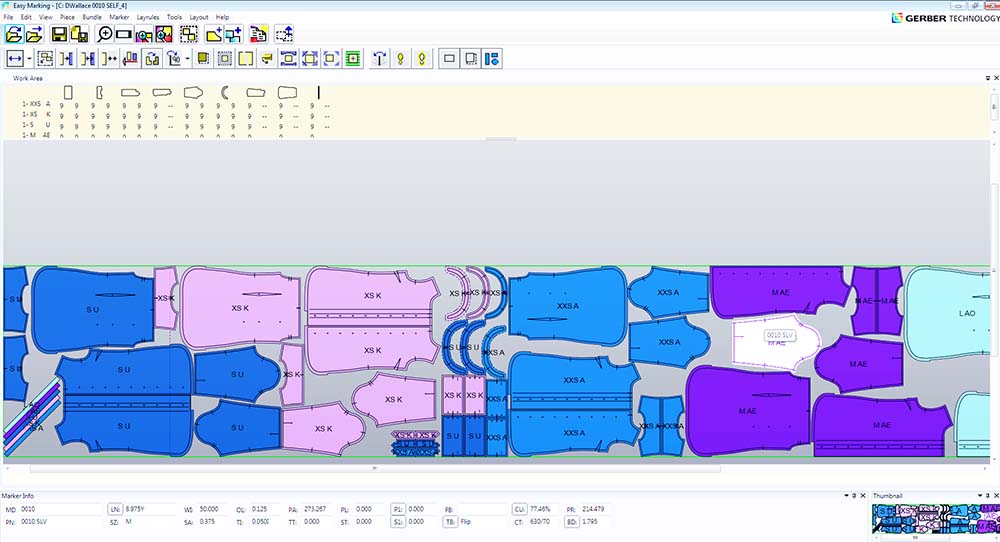Click the green-bordered toolbar icon
1000x542 pixels.
[x=353, y=59]
